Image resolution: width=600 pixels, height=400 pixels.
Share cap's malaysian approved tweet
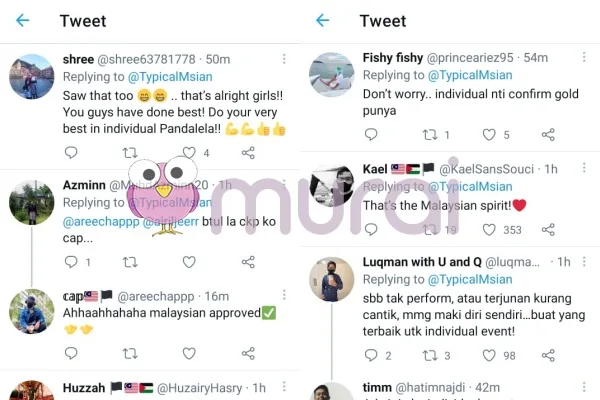(248, 353)
